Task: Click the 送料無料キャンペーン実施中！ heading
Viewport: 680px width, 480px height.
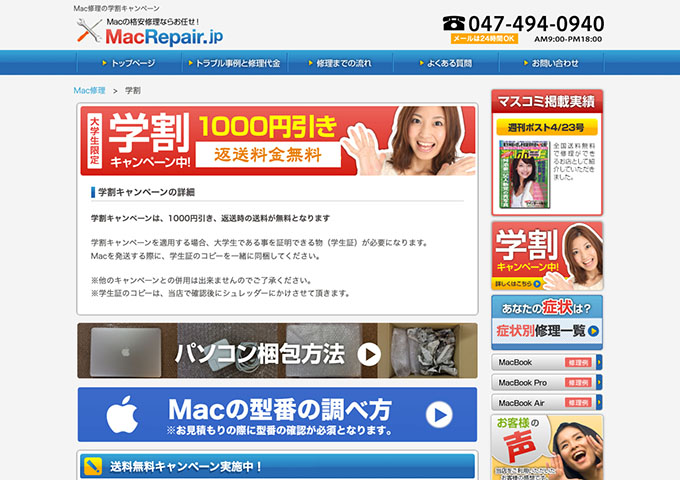Action: [x=186, y=467]
